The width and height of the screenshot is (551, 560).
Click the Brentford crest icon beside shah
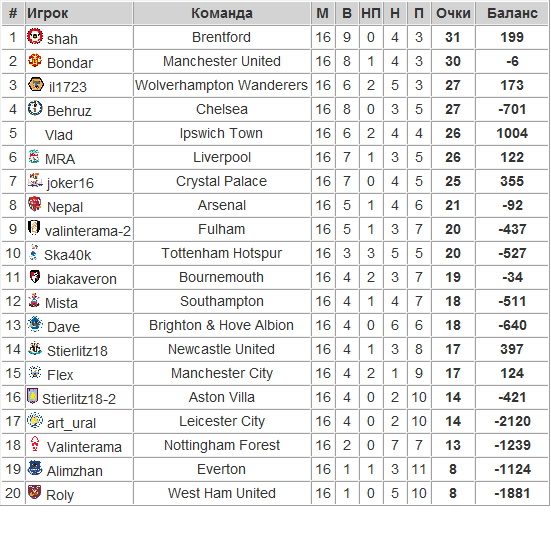[x=35, y=36]
